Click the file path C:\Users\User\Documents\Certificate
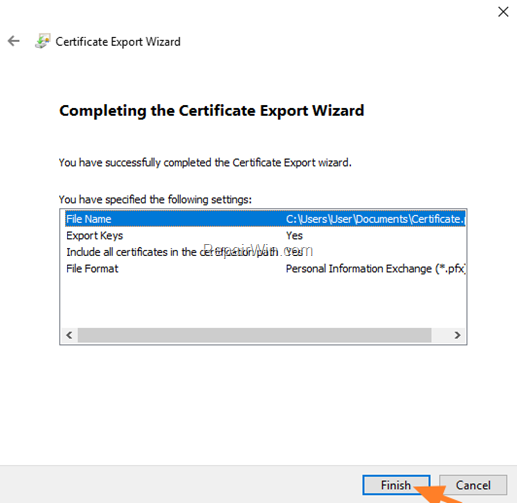Viewport: 517px width, 503px height. 375,219
